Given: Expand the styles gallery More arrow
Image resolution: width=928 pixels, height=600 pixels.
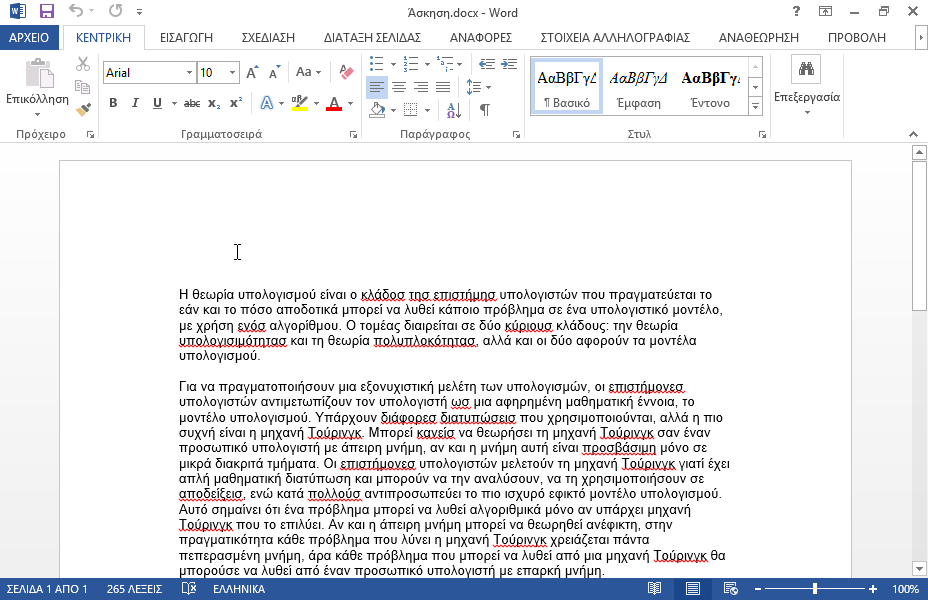Looking at the screenshot, I should click(755, 107).
